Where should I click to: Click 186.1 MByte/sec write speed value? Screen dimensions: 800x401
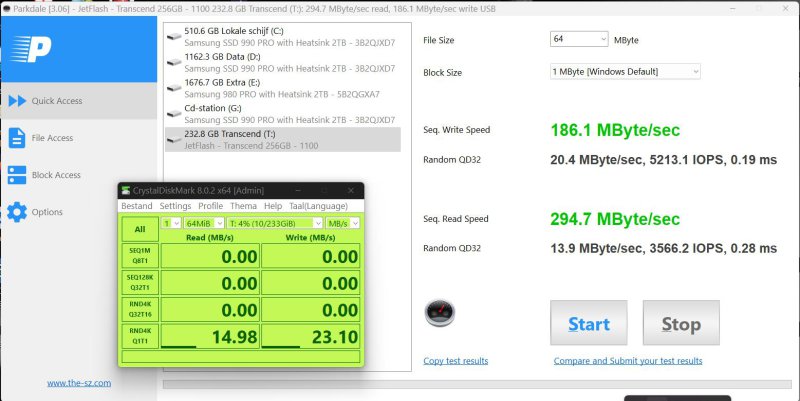[615, 130]
